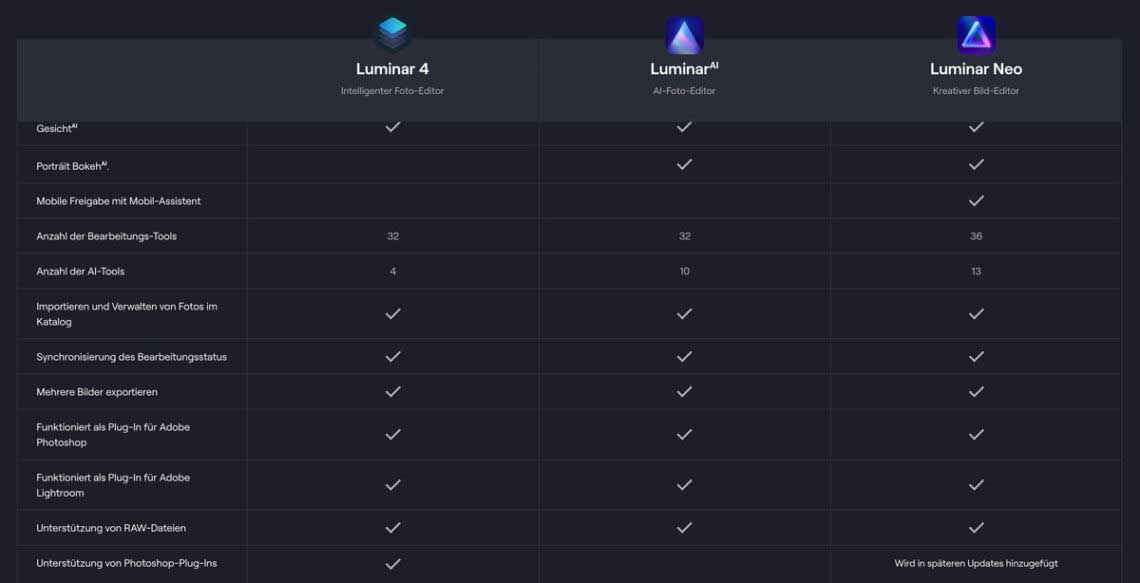Click 'Mehrere Bilder exportieren' row label
The image size is (1140, 583).
click(x=97, y=392)
